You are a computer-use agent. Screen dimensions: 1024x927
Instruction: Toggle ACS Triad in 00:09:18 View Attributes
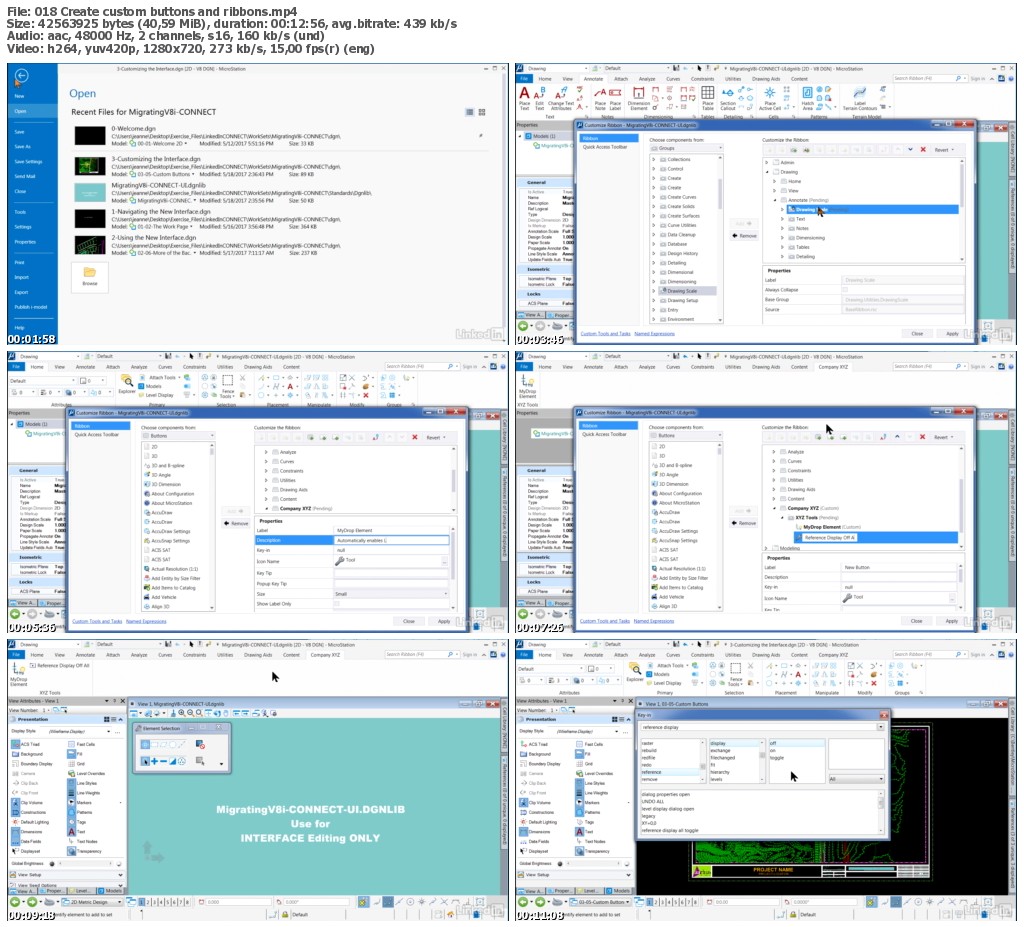(25, 744)
